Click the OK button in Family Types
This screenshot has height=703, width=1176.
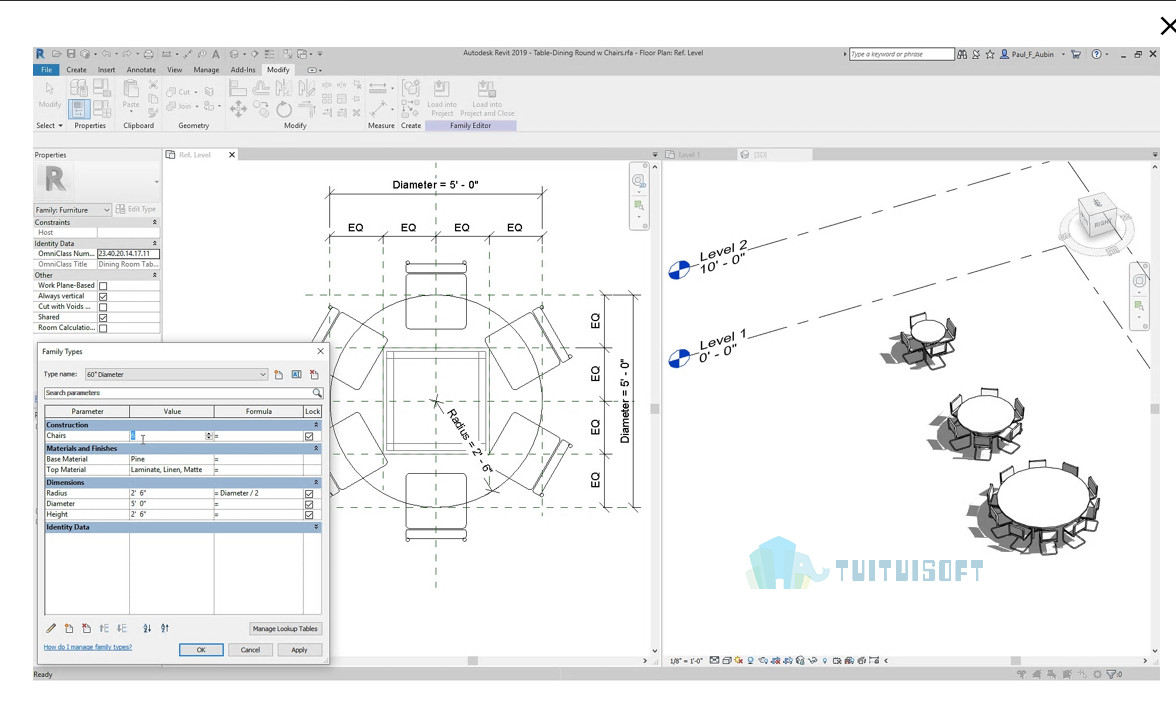[201, 650]
